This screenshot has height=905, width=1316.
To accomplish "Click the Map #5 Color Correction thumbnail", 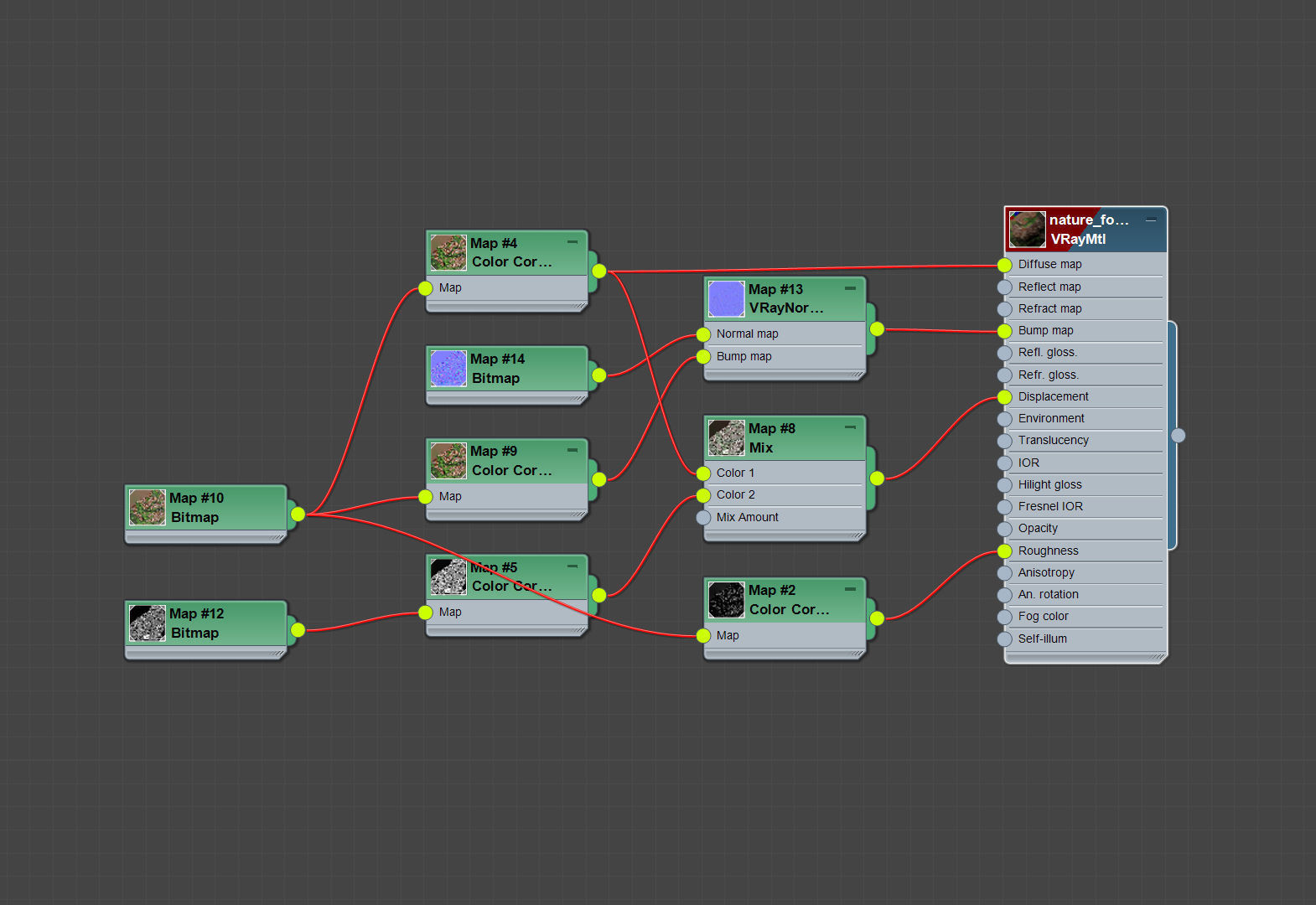I will pyautogui.click(x=448, y=577).
